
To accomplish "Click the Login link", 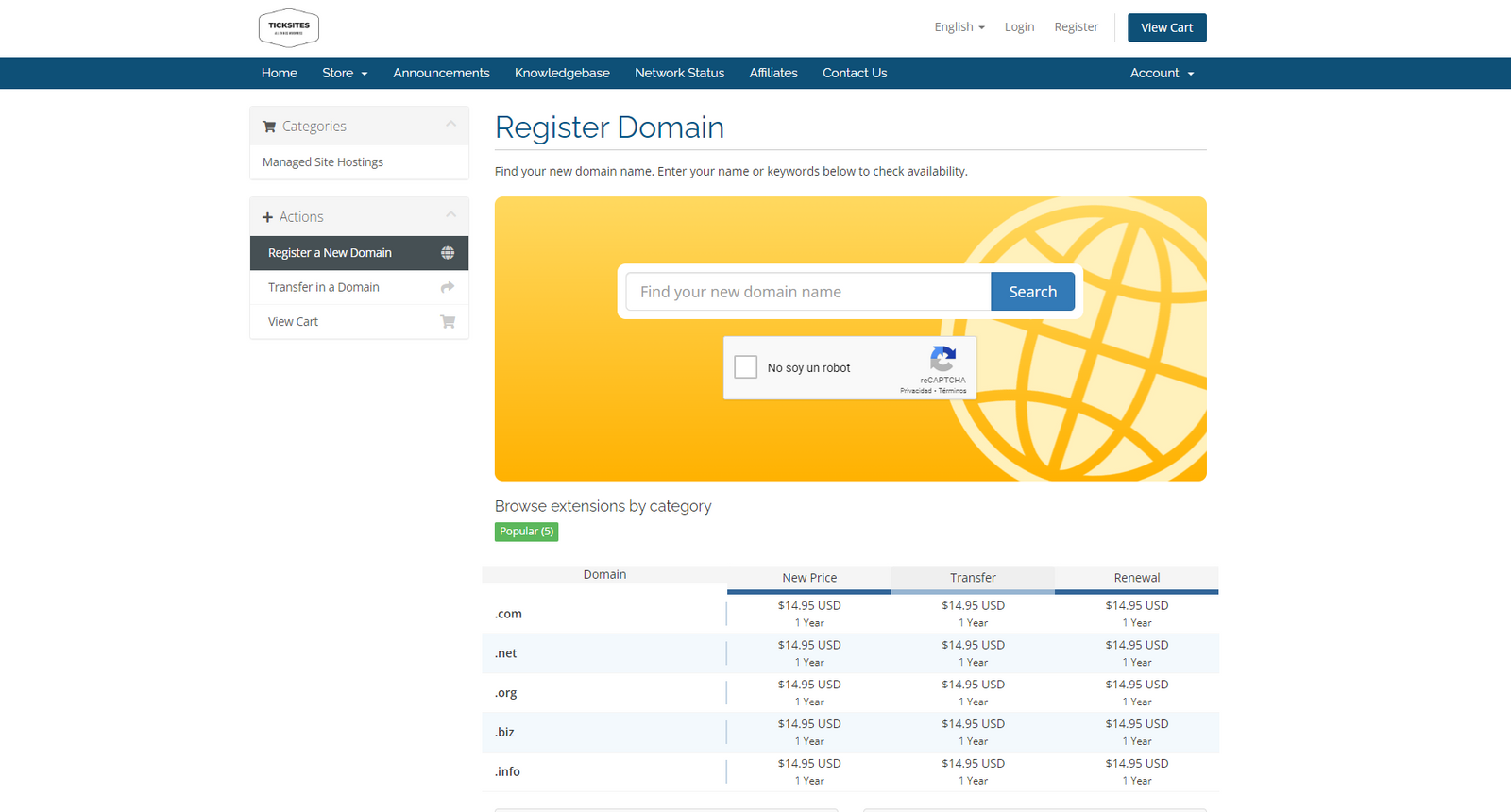I will 1019,27.
